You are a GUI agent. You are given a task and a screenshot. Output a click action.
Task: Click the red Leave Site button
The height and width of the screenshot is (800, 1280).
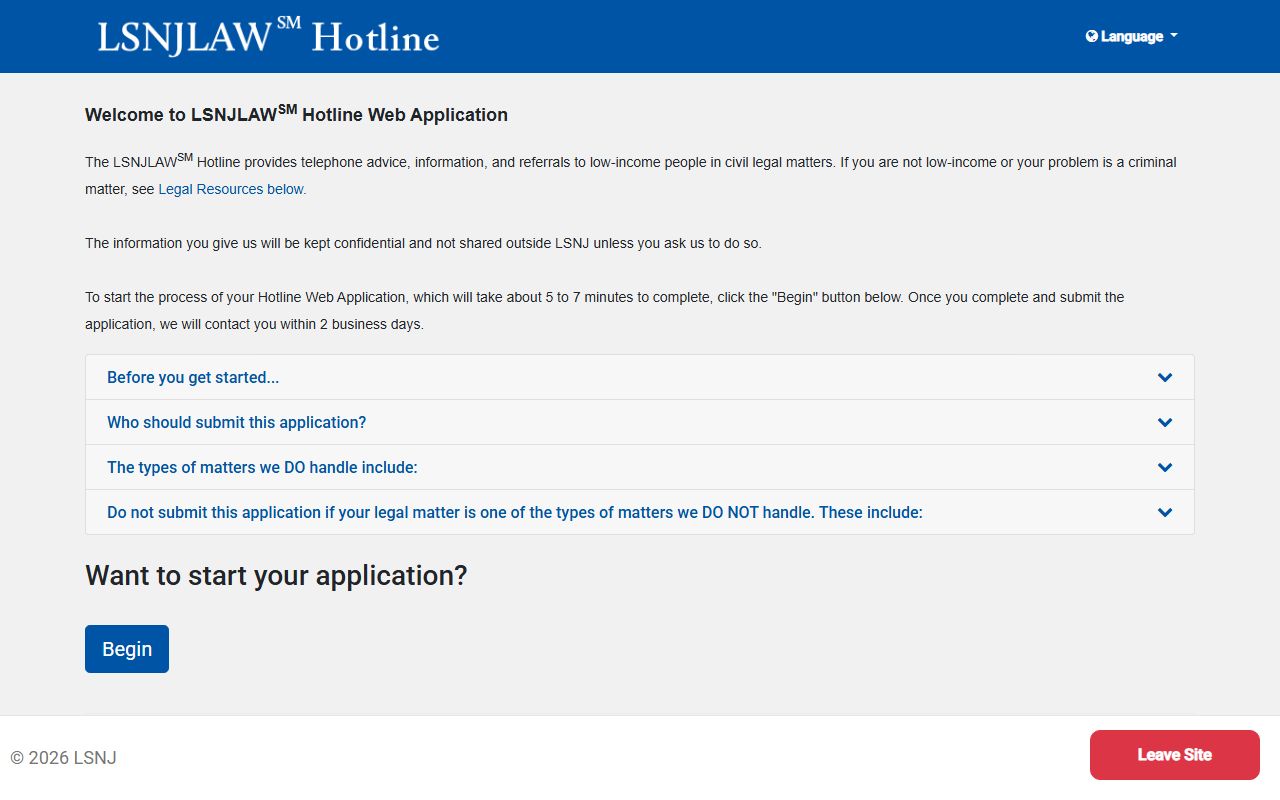point(1175,755)
